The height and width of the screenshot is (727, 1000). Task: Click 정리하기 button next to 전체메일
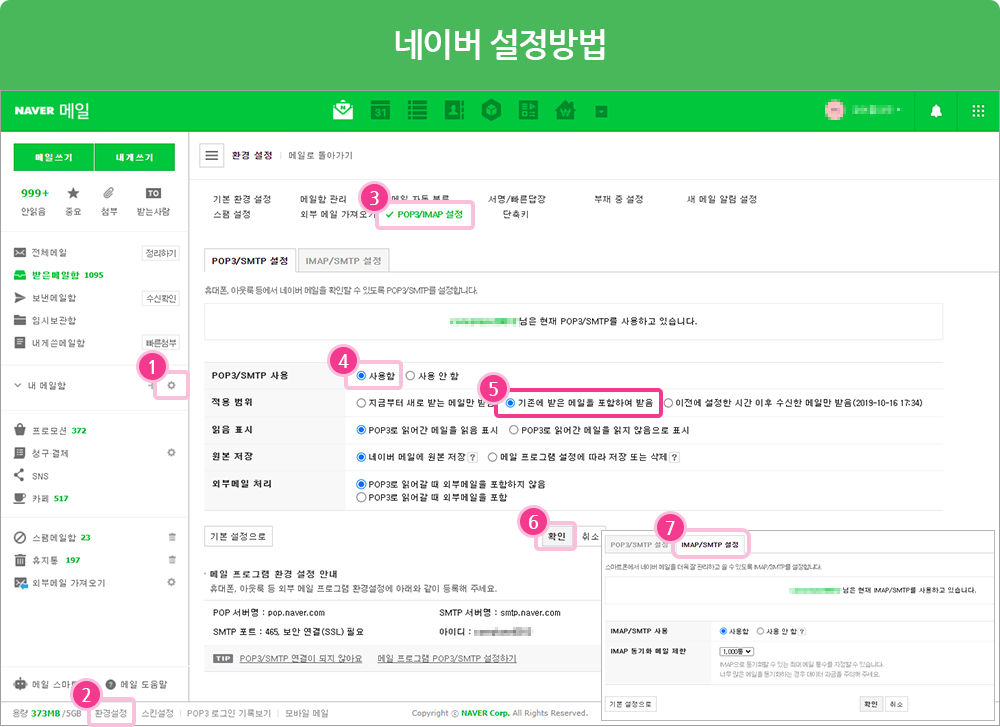click(161, 253)
